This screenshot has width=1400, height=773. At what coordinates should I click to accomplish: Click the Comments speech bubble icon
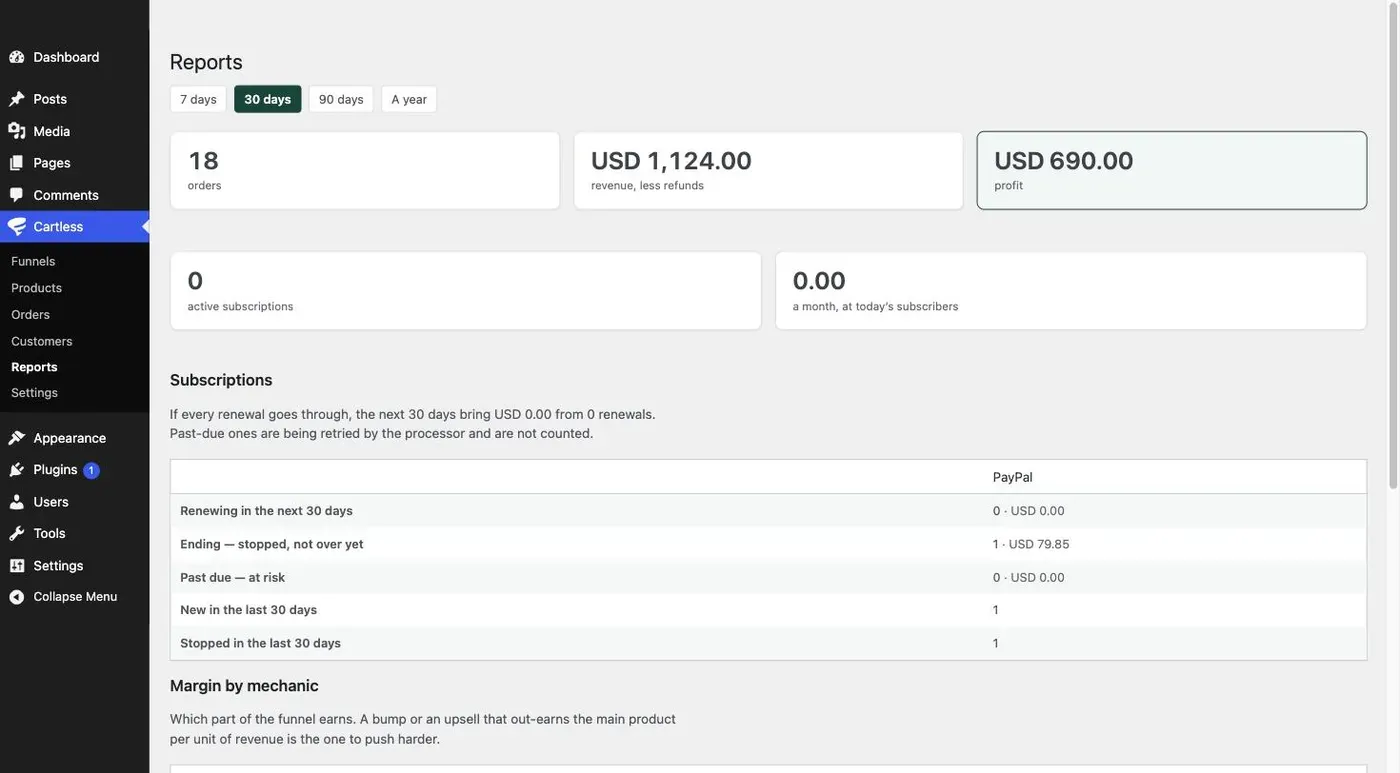17,195
